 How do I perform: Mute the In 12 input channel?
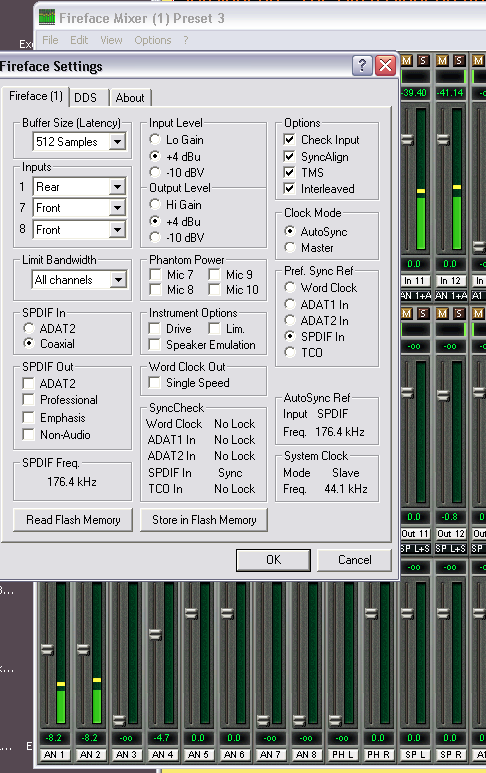coord(443,60)
